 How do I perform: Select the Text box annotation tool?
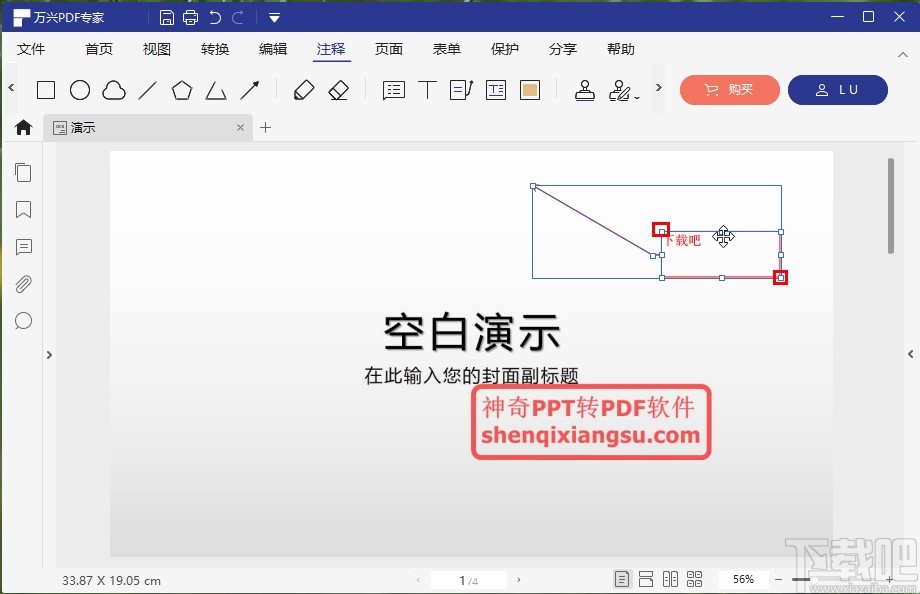[x=495, y=89]
